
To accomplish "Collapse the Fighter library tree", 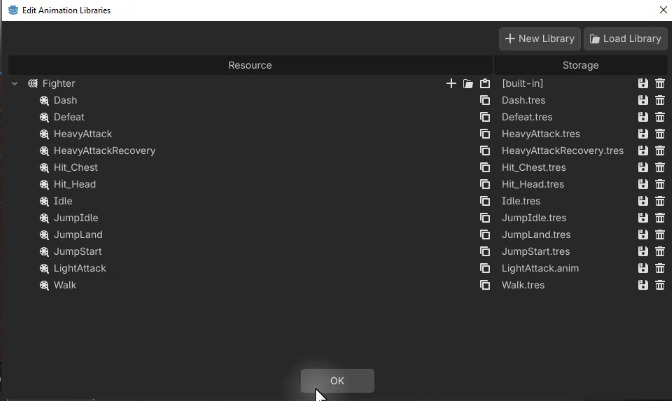I will pos(15,84).
